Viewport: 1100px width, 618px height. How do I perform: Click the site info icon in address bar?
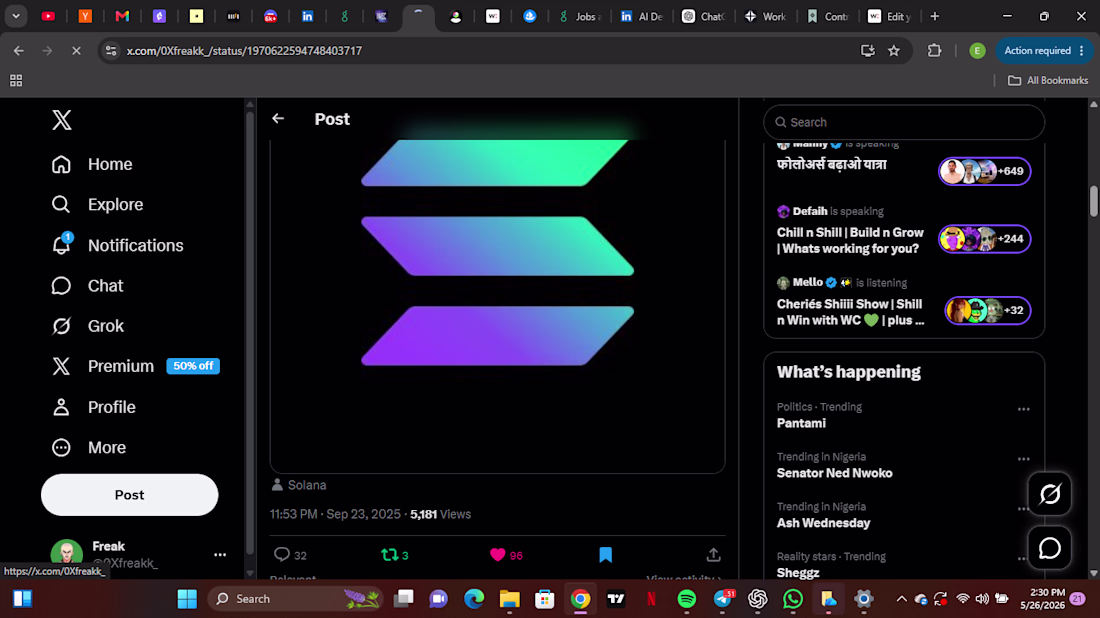click(x=111, y=51)
